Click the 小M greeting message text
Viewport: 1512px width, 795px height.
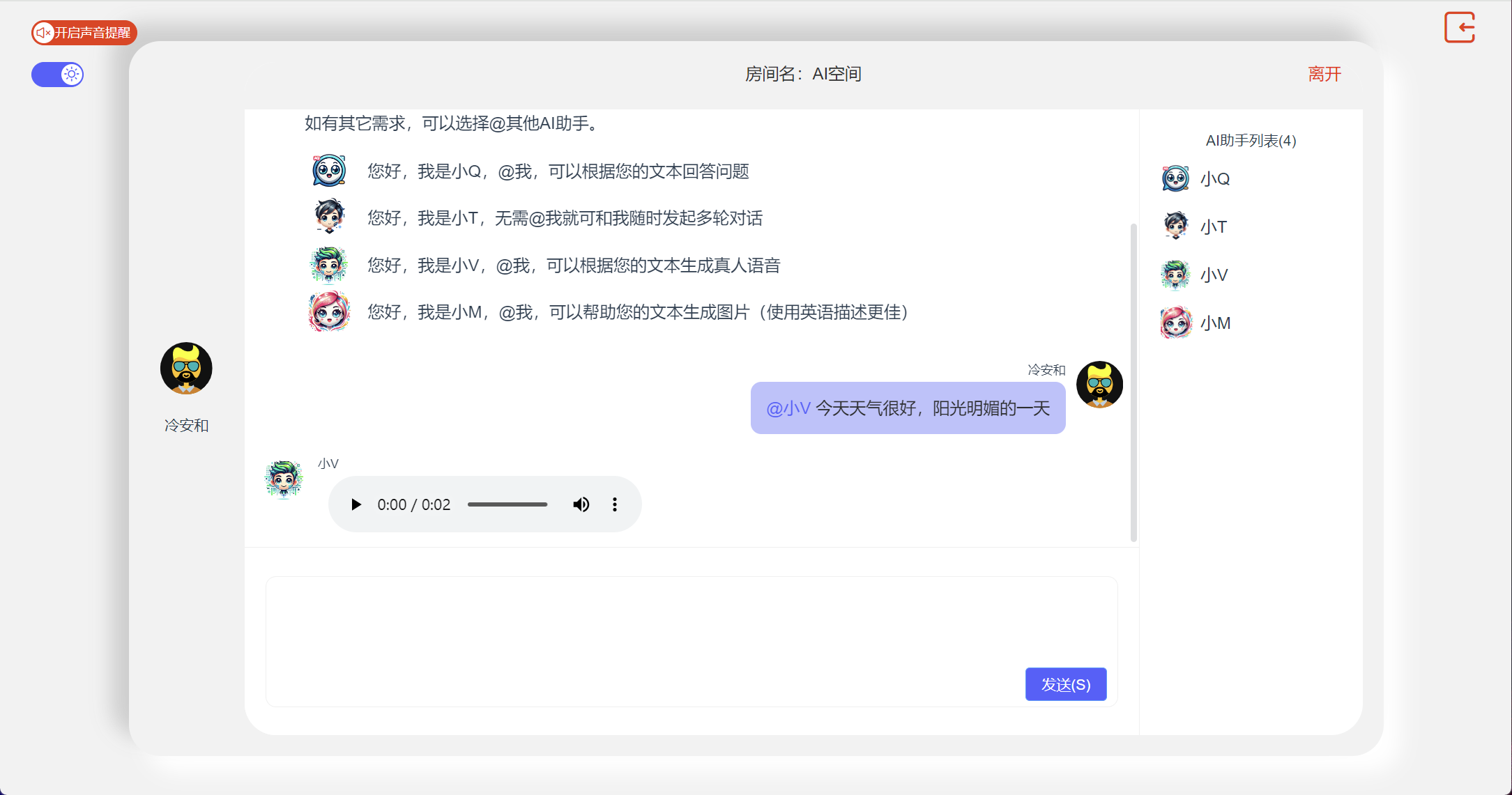[638, 312]
